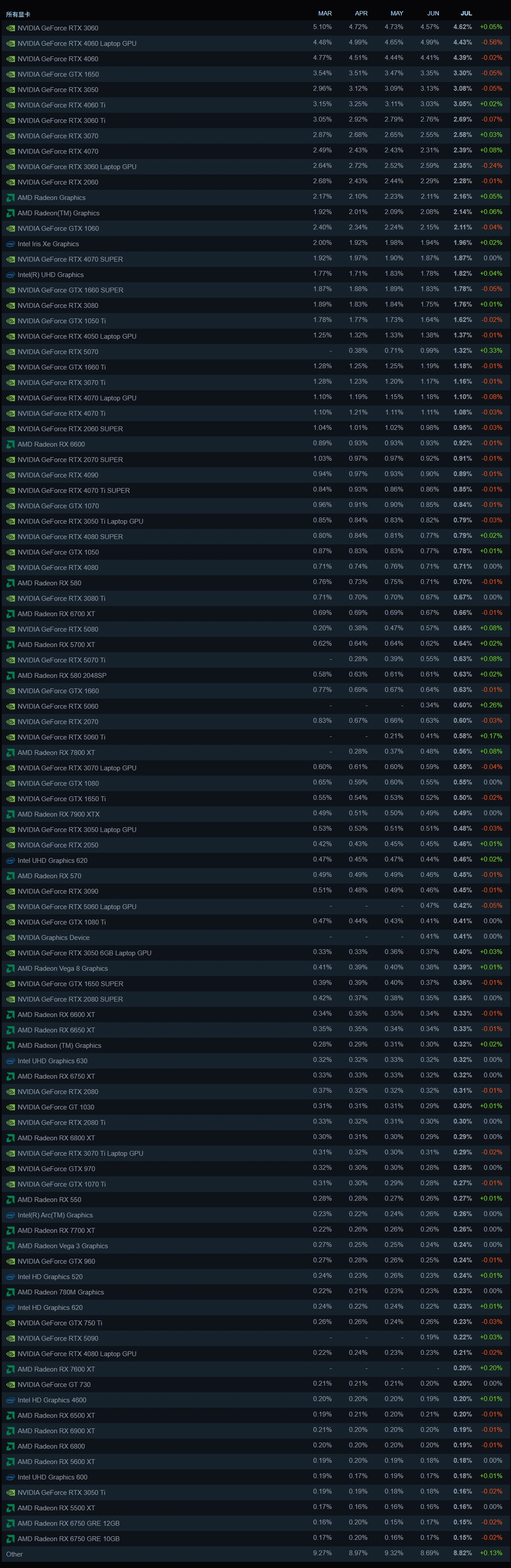Viewport: 511px width, 1568px height.
Task: Click the Other row label
Action: tap(14, 1554)
